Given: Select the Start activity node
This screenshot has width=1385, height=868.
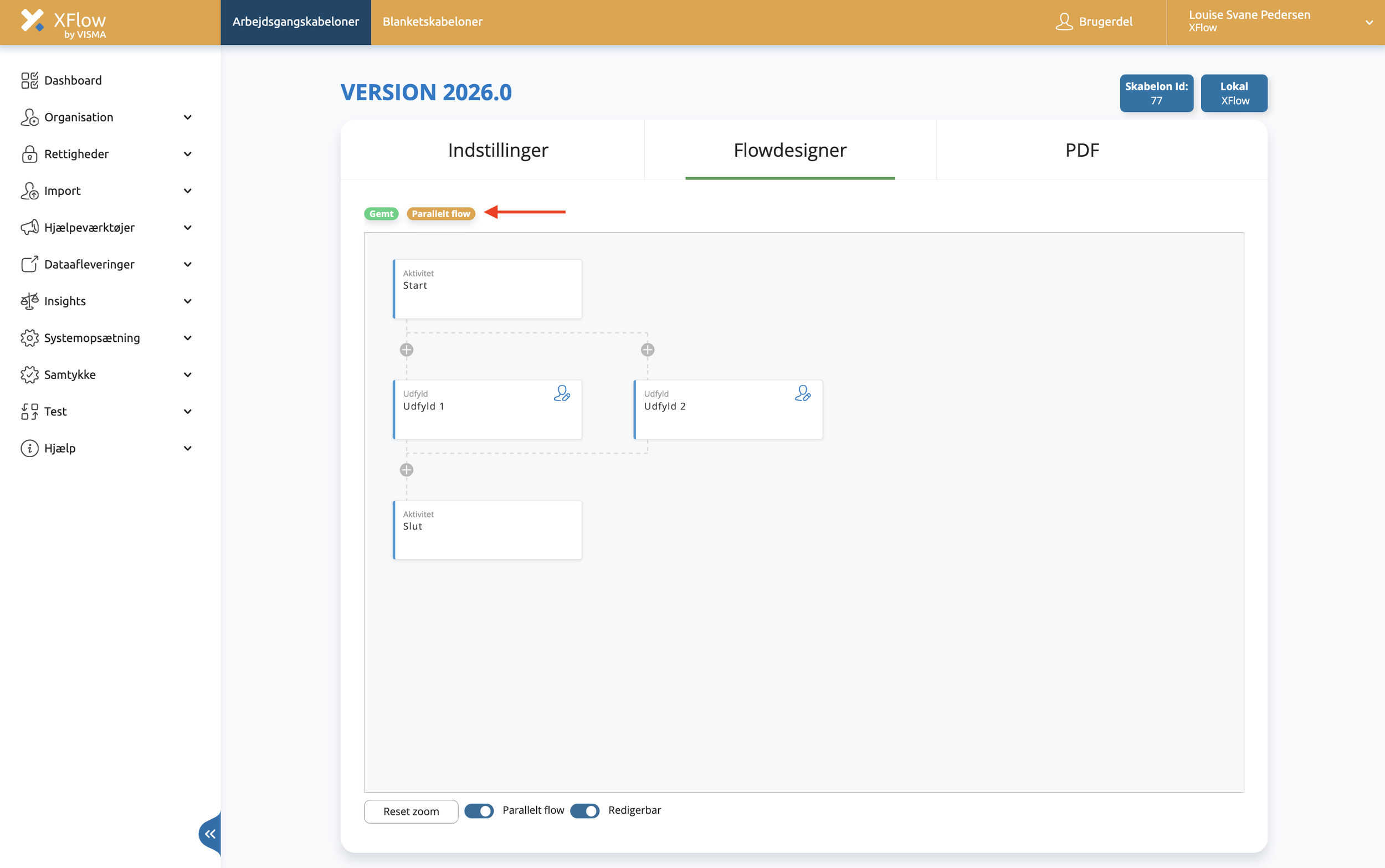Looking at the screenshot, I should pos(488,289).
